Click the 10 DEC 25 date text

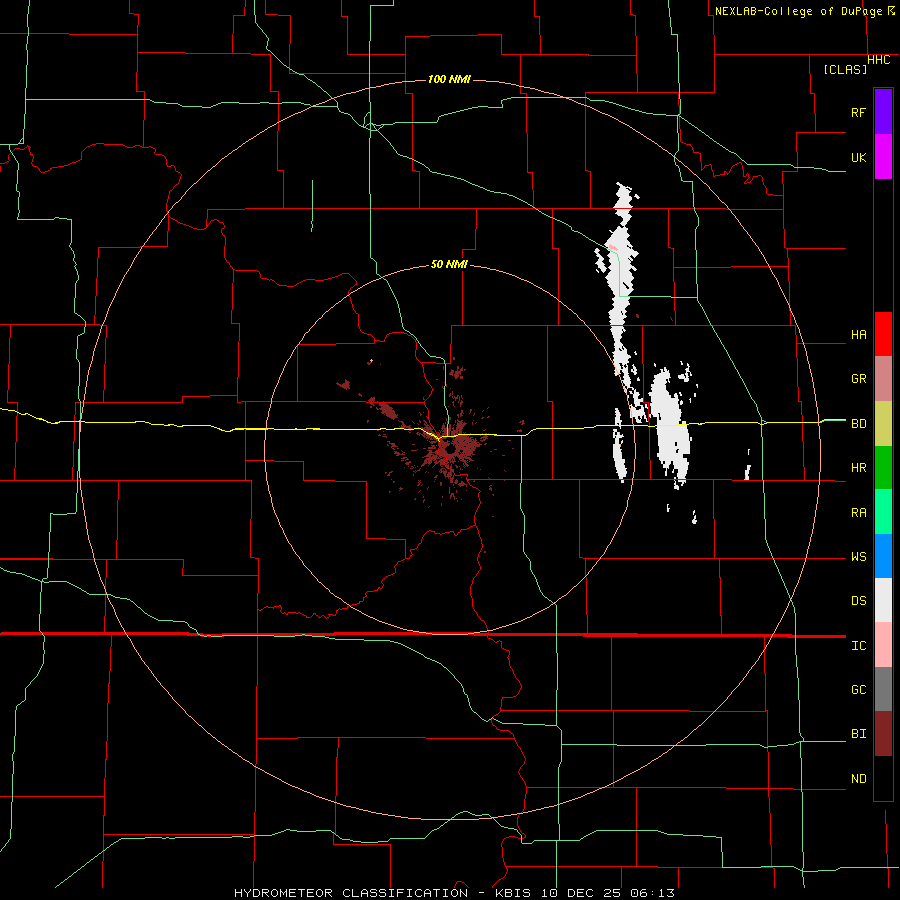tap(583, 893)
